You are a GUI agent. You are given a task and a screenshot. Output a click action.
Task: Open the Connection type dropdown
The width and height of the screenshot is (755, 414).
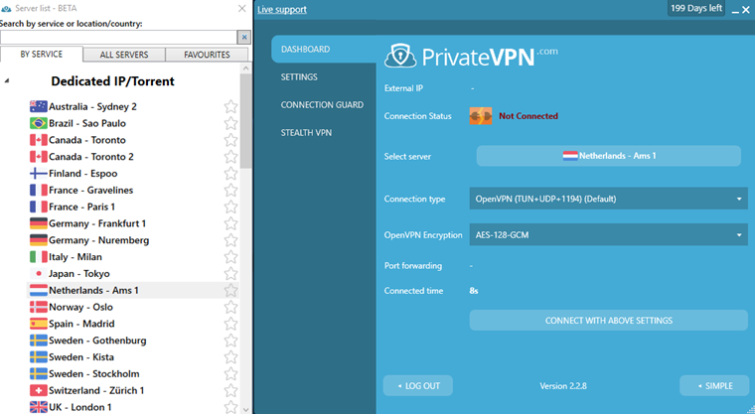[609, 199]
